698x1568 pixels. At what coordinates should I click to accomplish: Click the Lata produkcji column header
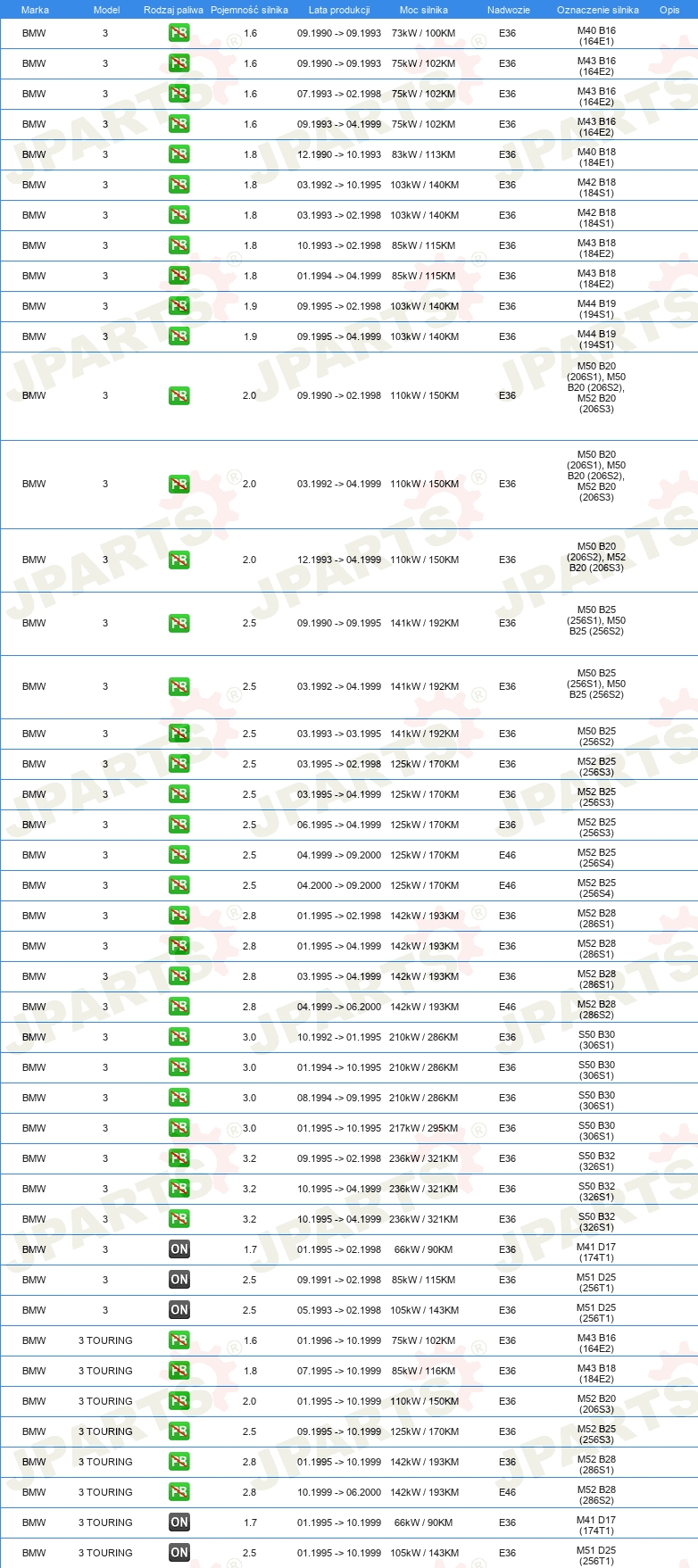coord(339,10)
